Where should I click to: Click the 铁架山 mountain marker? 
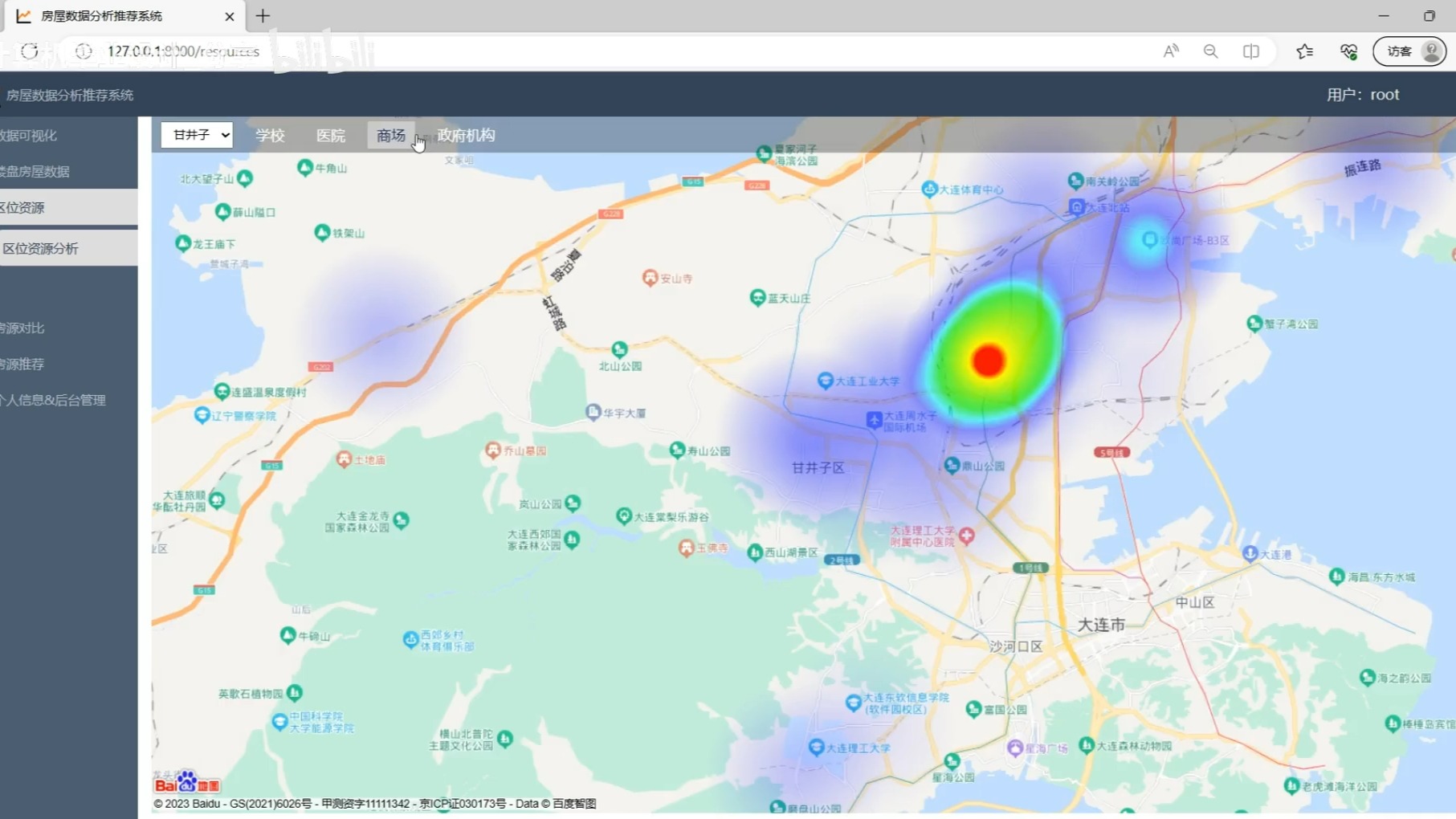(x=322, y=232)
